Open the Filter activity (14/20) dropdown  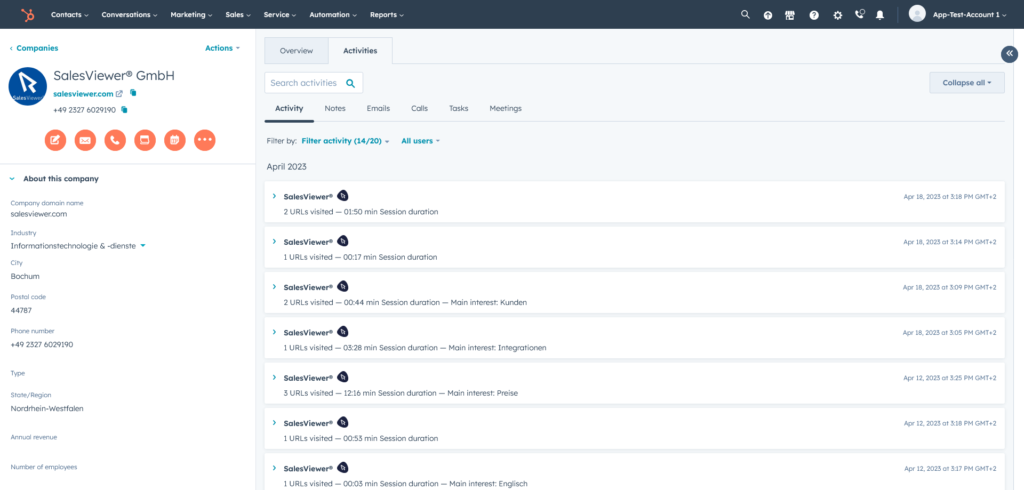(x=345, y=141)
